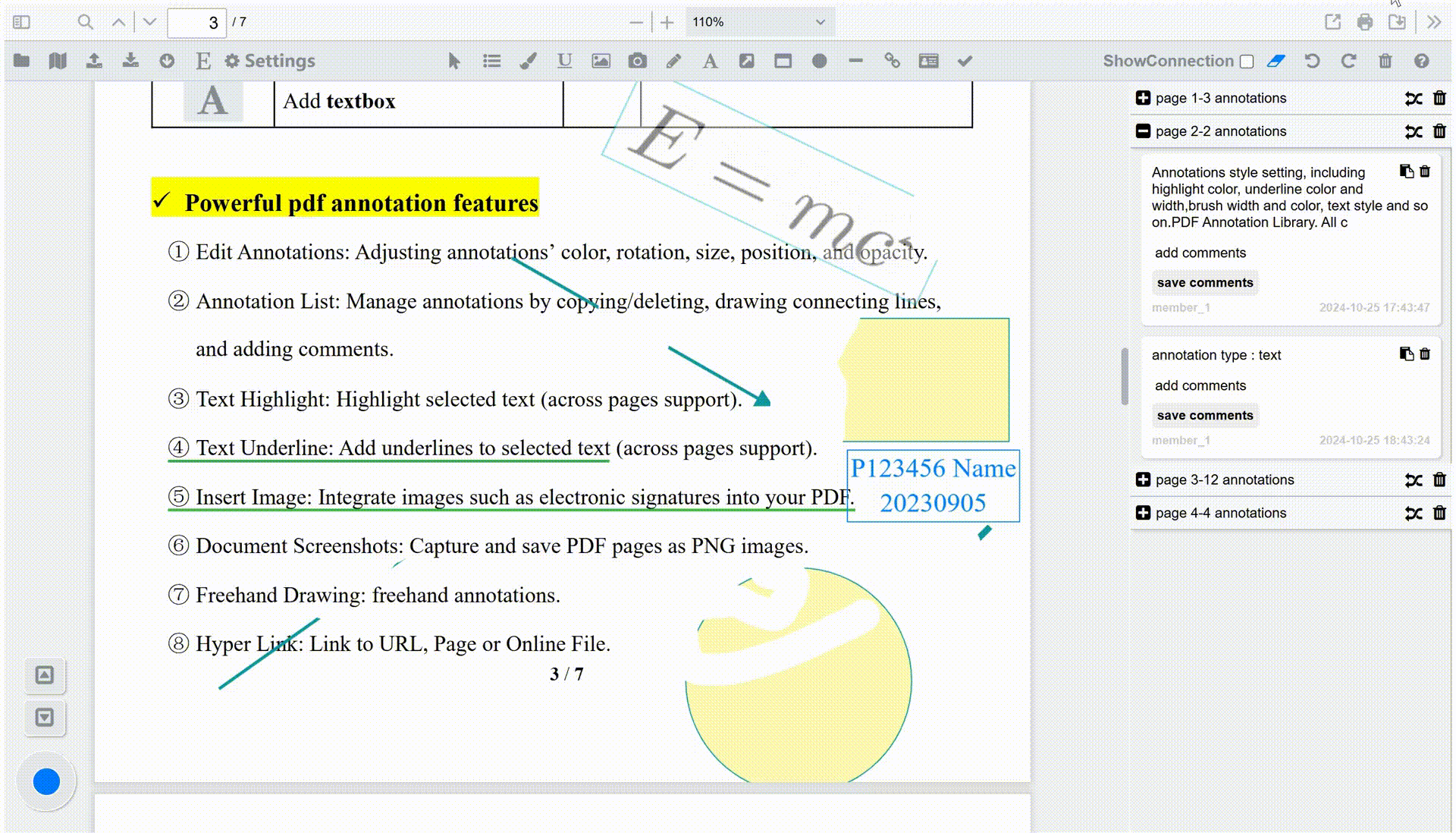Delete the page 4-4 annotations group
Screen dimensions: 1456x833
tap(1439, 513)
